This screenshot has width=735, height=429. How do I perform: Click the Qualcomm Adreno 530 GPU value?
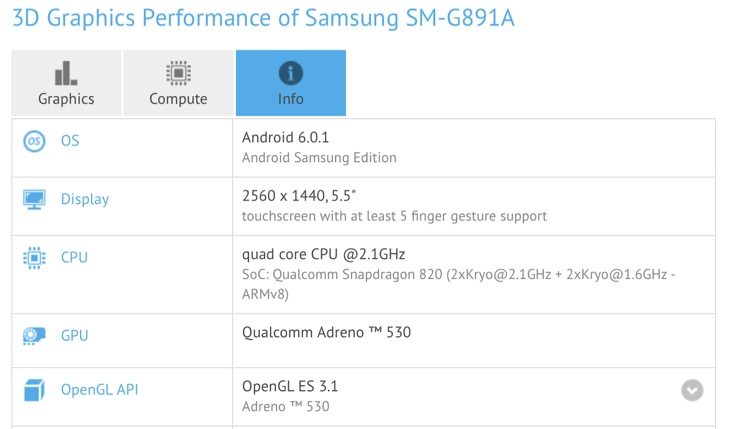tap(326, 332)
